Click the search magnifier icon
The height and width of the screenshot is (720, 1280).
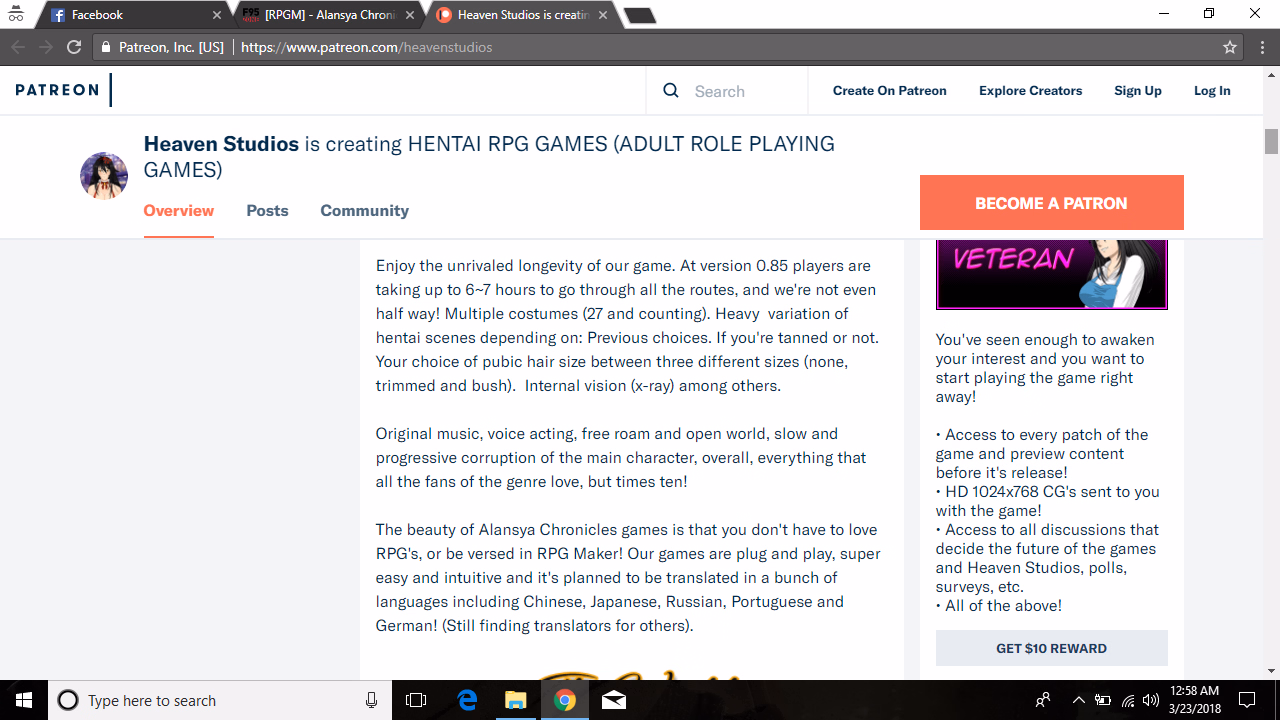click(x=671, y=91)
